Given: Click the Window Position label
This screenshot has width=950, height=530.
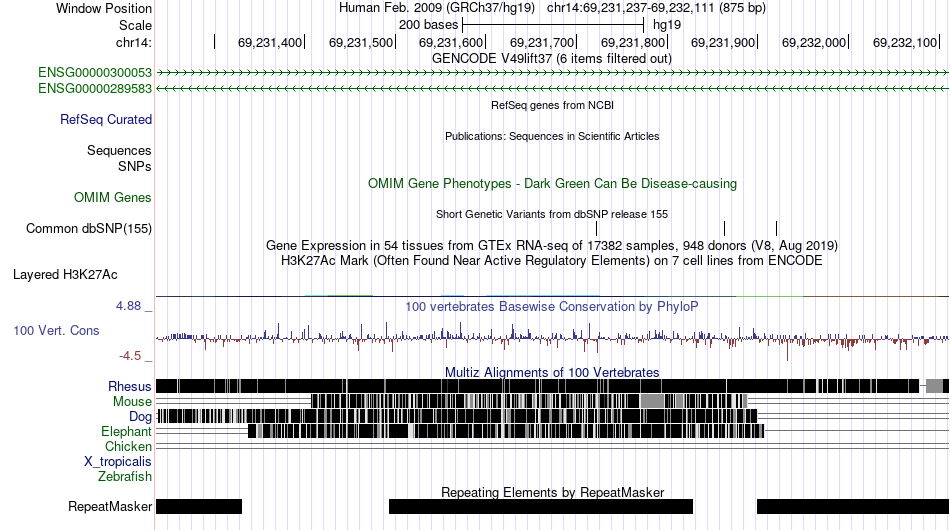Looking at the screenshot, I should tap(104, 8).
